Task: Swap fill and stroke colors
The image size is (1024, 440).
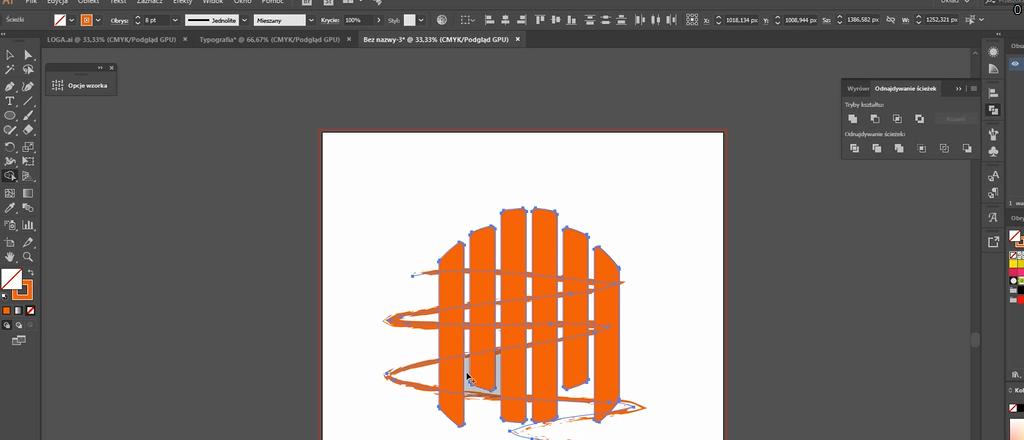Action: pyautogui.click(x=30, y=272)
